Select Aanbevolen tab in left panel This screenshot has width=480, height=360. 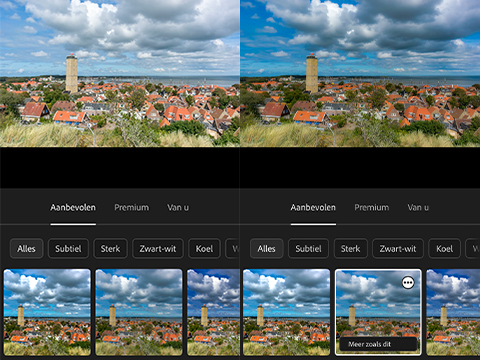73,208
